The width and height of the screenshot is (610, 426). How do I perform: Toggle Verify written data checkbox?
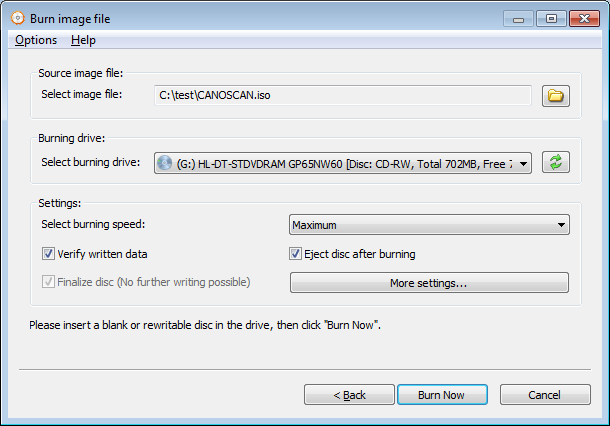[48, 254]
